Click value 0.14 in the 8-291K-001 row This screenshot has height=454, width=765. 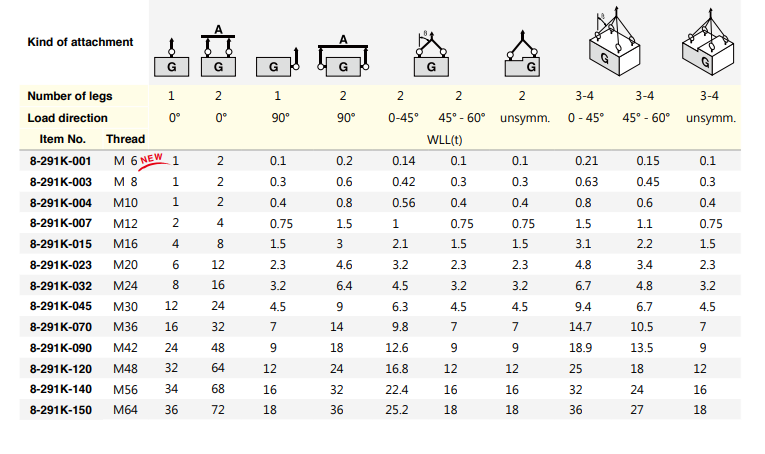[x=403, y=161]
